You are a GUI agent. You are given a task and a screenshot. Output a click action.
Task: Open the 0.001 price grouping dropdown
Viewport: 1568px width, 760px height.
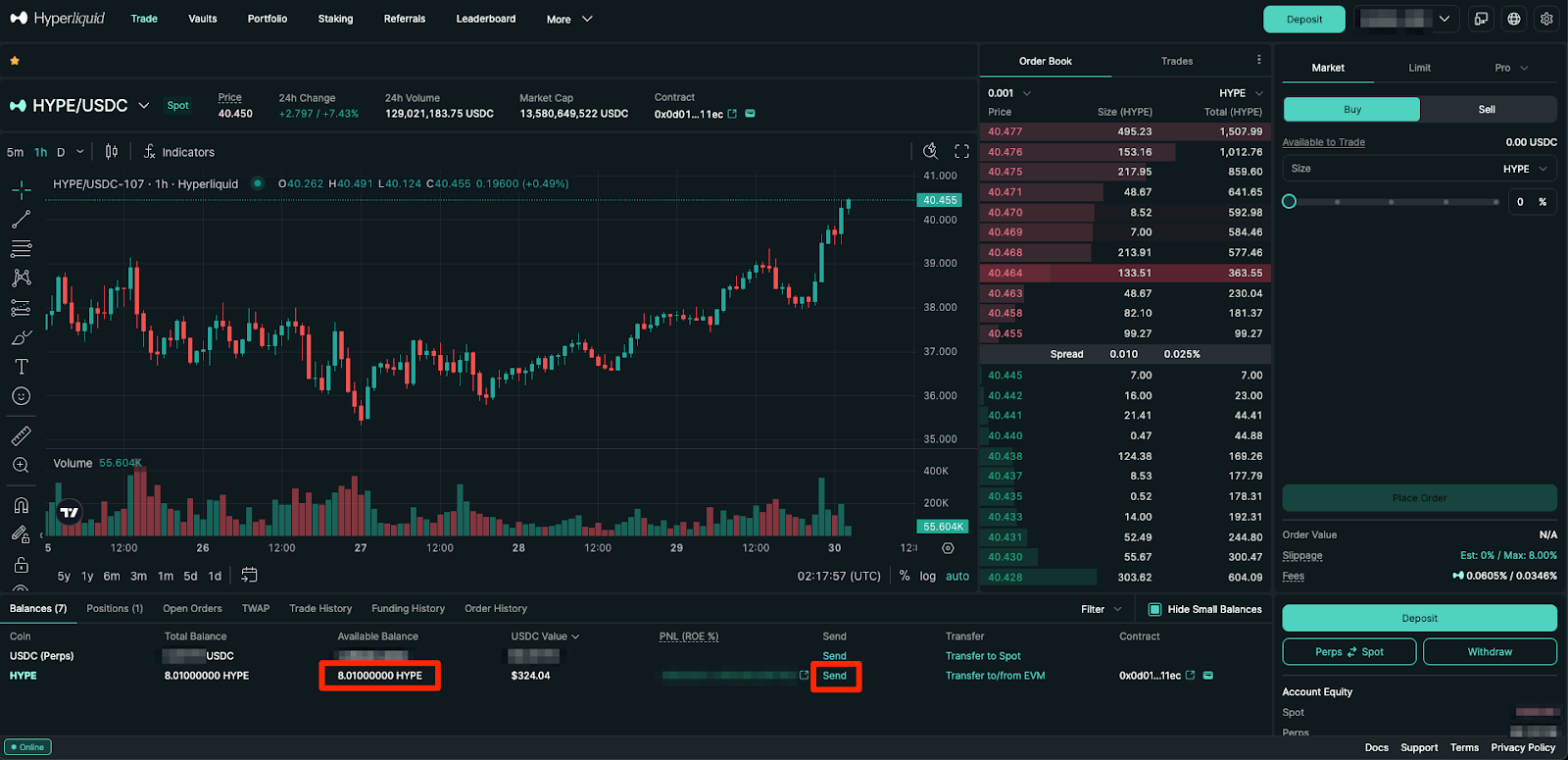(x=1009, y=93)
